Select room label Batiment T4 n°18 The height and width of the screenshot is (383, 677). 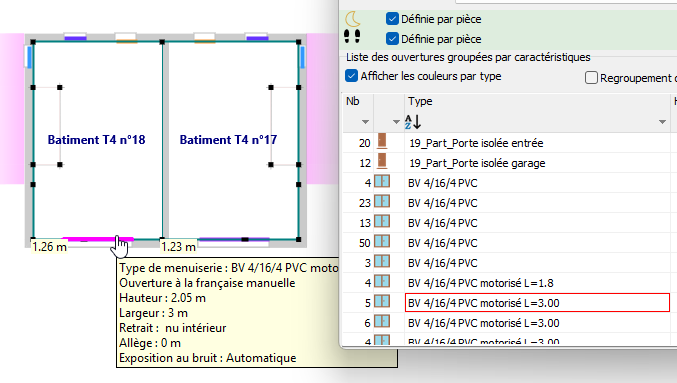click(x=96, y=140)
